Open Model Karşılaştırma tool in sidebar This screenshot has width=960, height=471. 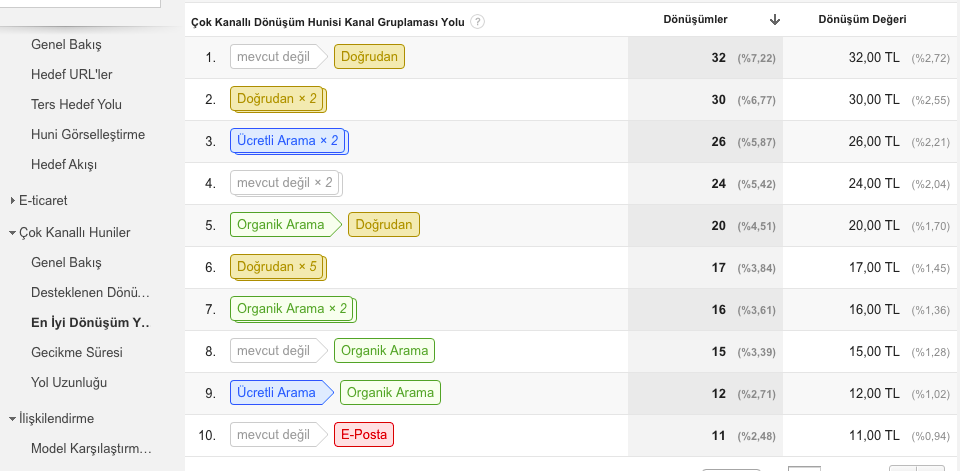coord(91,448)
